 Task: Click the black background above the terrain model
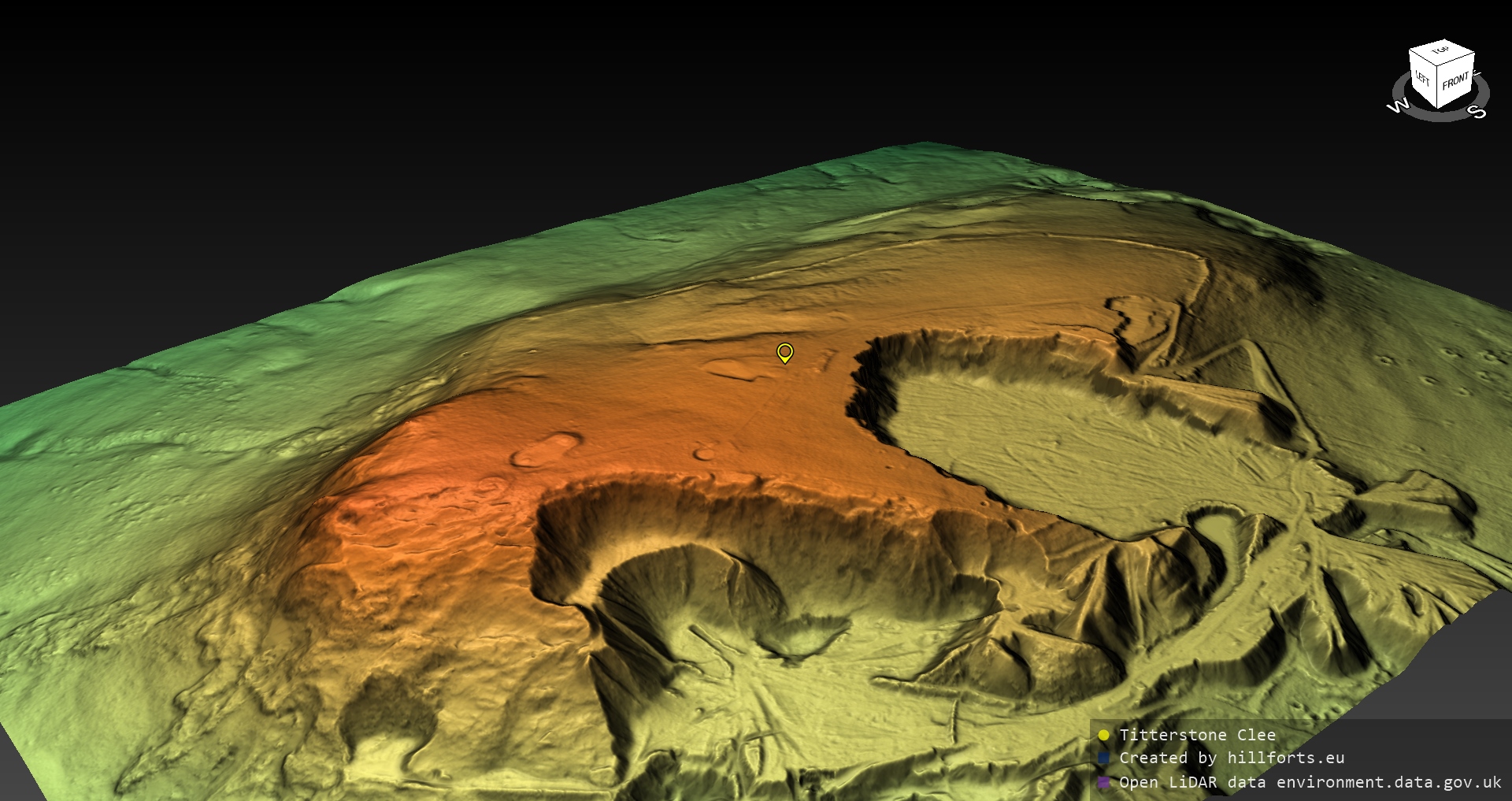tap(630, 79)
